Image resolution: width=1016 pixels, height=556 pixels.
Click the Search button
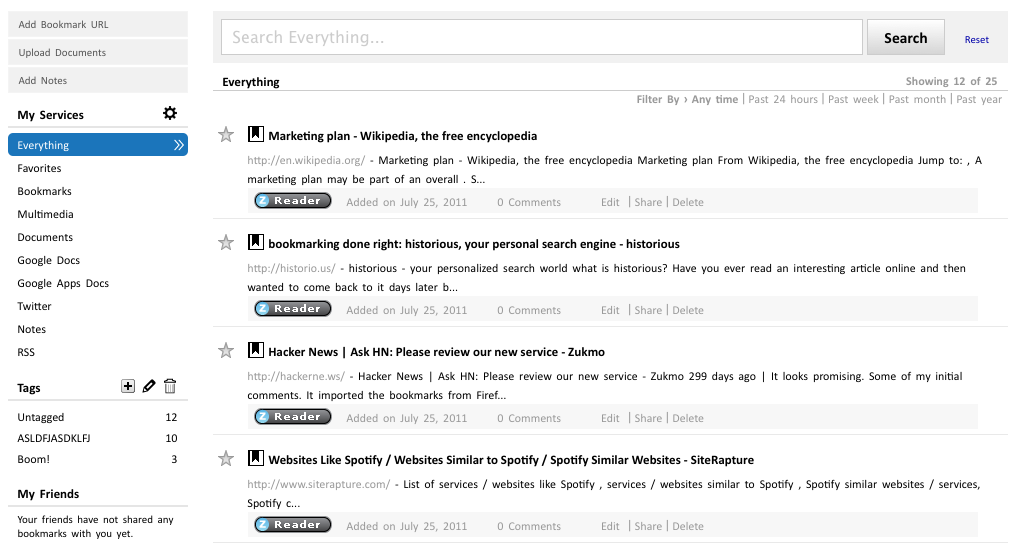pyautogui.click(x=906, y=38)
